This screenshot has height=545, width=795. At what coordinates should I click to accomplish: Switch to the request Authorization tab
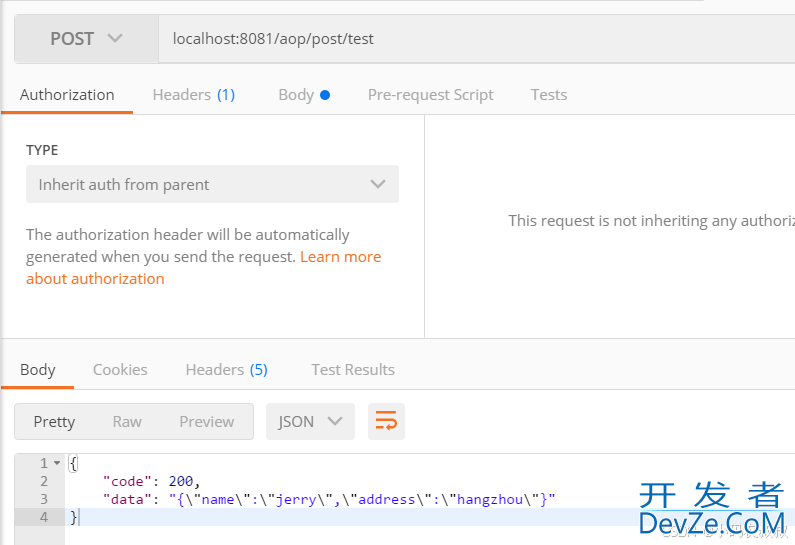67,95
